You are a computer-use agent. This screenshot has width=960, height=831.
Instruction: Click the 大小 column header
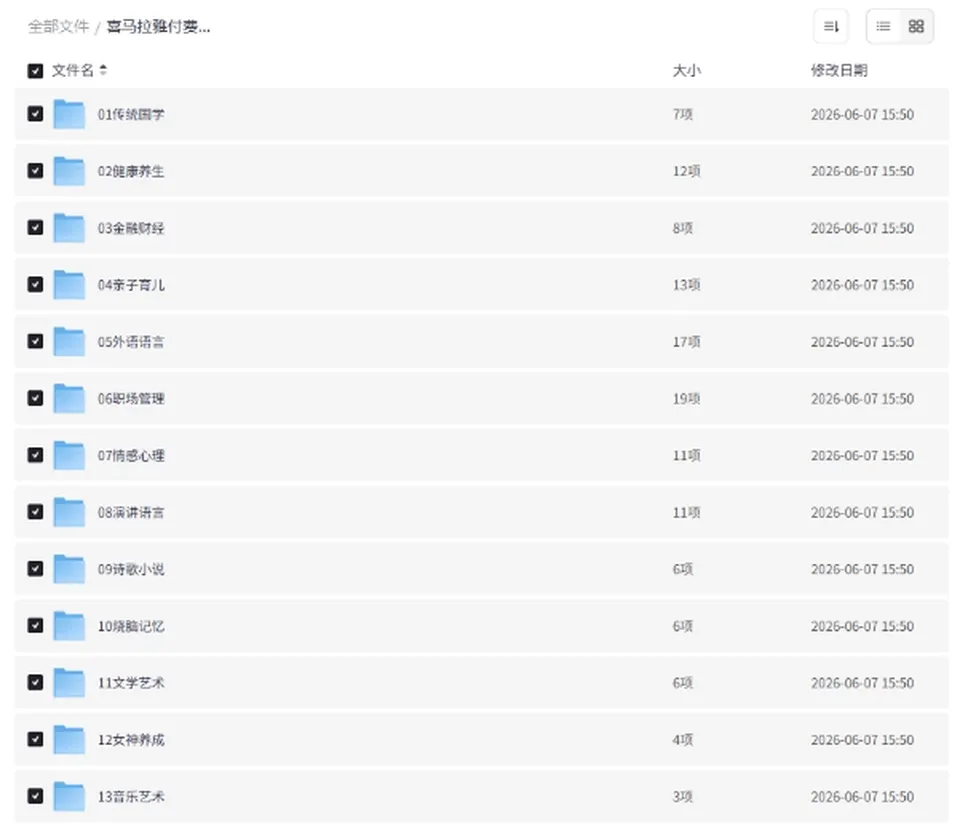[x=686, y=70]
